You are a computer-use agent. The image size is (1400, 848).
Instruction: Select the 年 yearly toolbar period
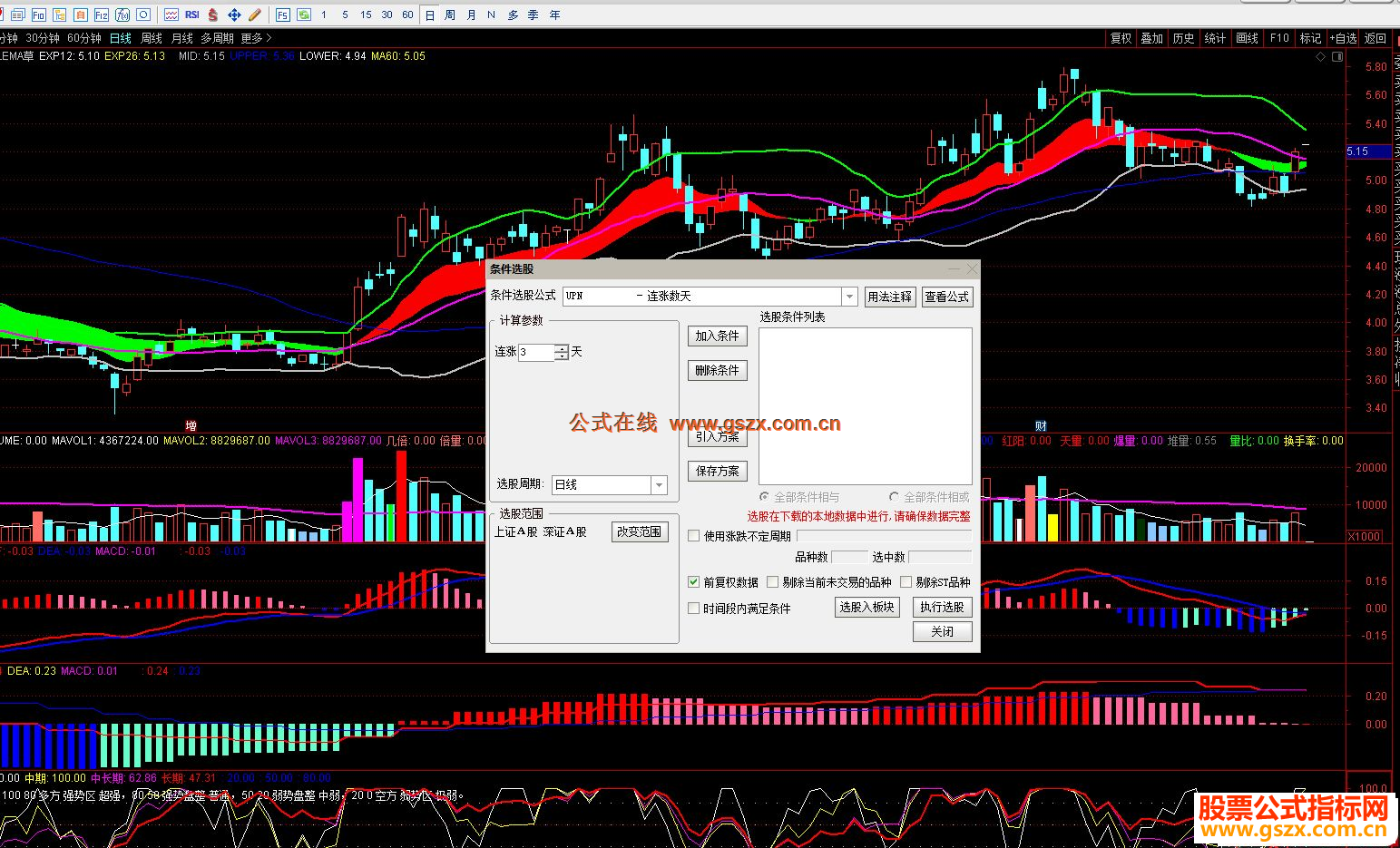coord(555,15)
